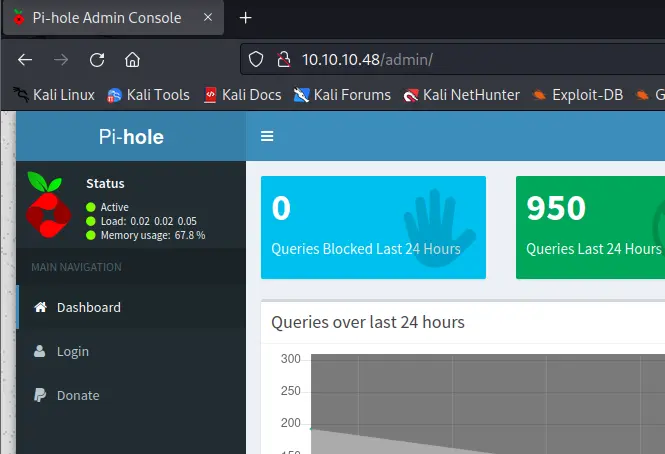Click the "Status" heading in the sidebar
This screenshot has height=454, width=665.
tap(105, 183)
